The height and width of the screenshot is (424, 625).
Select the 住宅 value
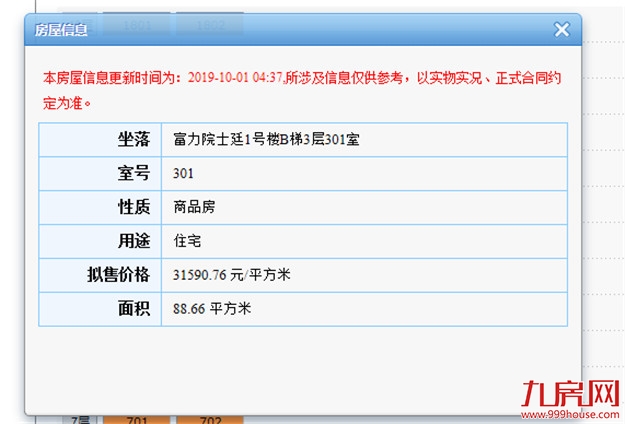[x=187, y=241]
